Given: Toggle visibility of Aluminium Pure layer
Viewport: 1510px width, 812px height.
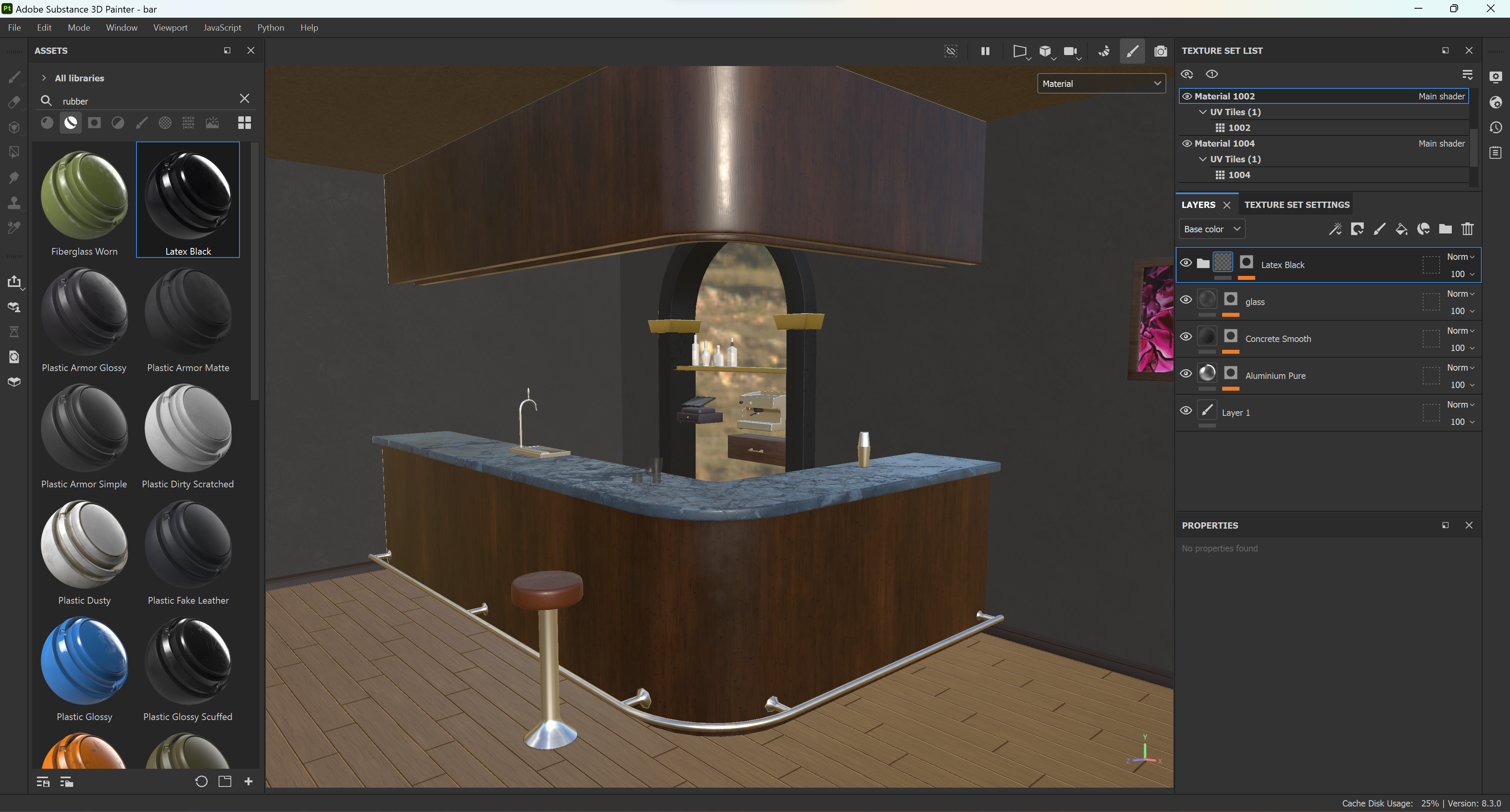Looking at the screenshot, I should (x=1186, y=374).
